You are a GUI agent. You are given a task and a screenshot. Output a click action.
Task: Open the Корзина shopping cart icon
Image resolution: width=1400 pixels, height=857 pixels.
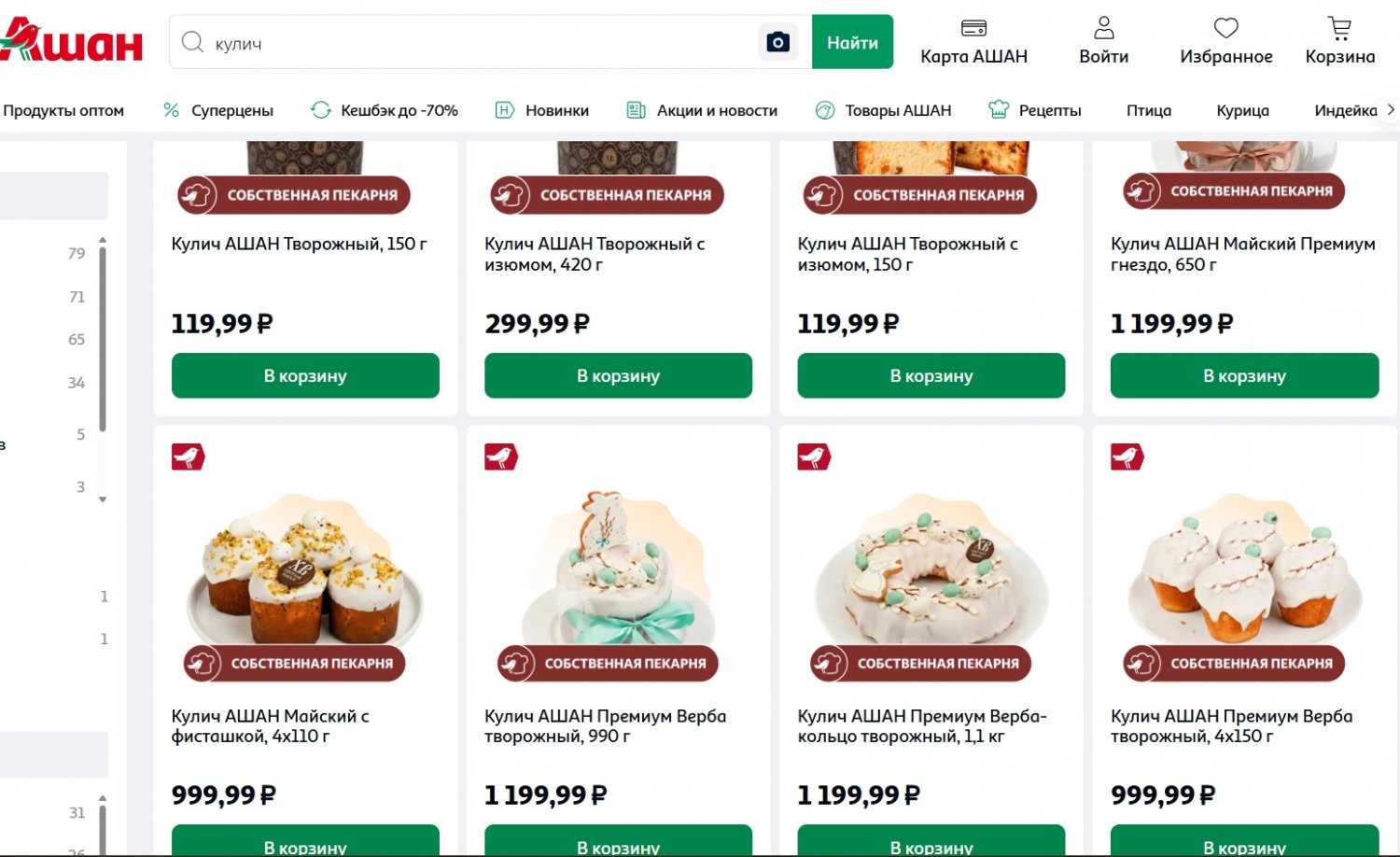click(1339, 29)
